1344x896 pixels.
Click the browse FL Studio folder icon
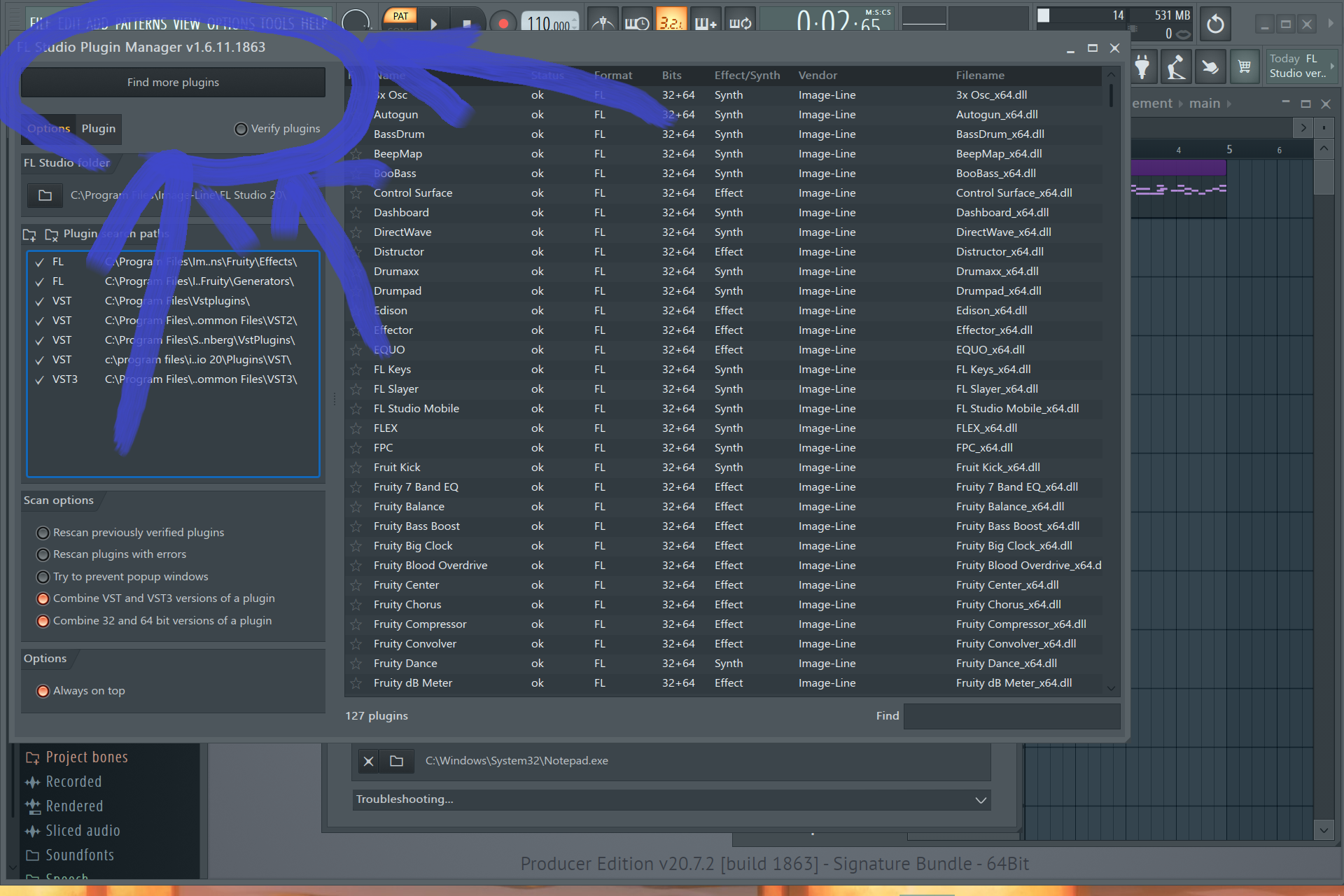click(45, 195)
